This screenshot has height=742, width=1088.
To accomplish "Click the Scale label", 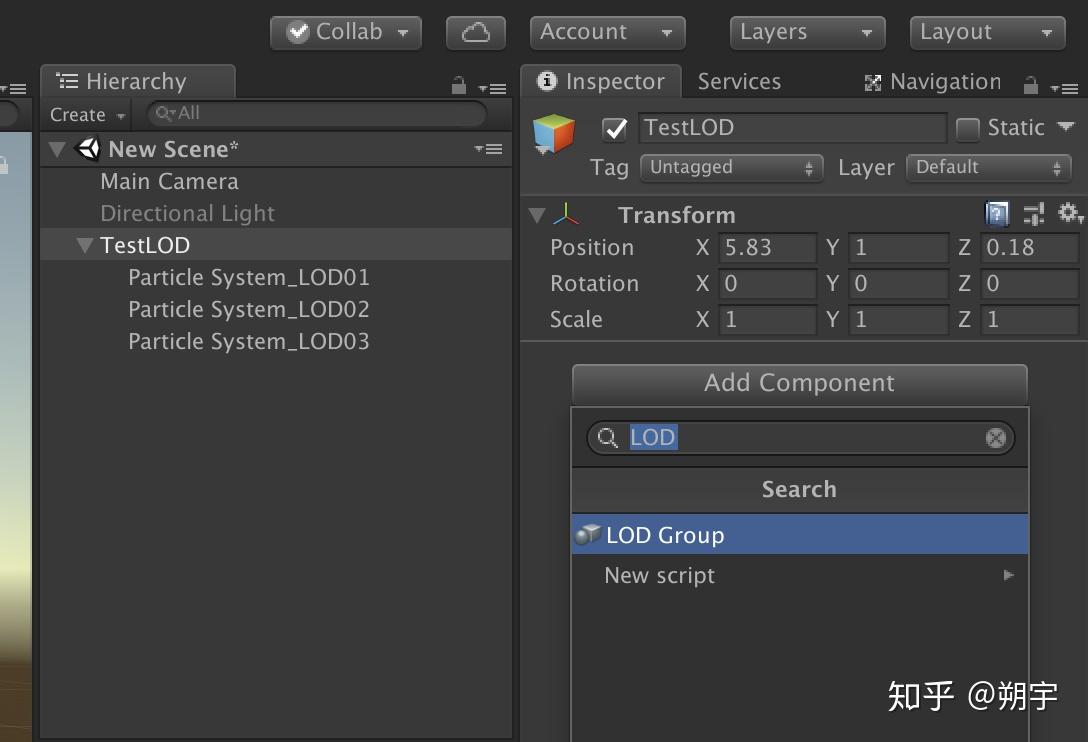I will 576,320.
